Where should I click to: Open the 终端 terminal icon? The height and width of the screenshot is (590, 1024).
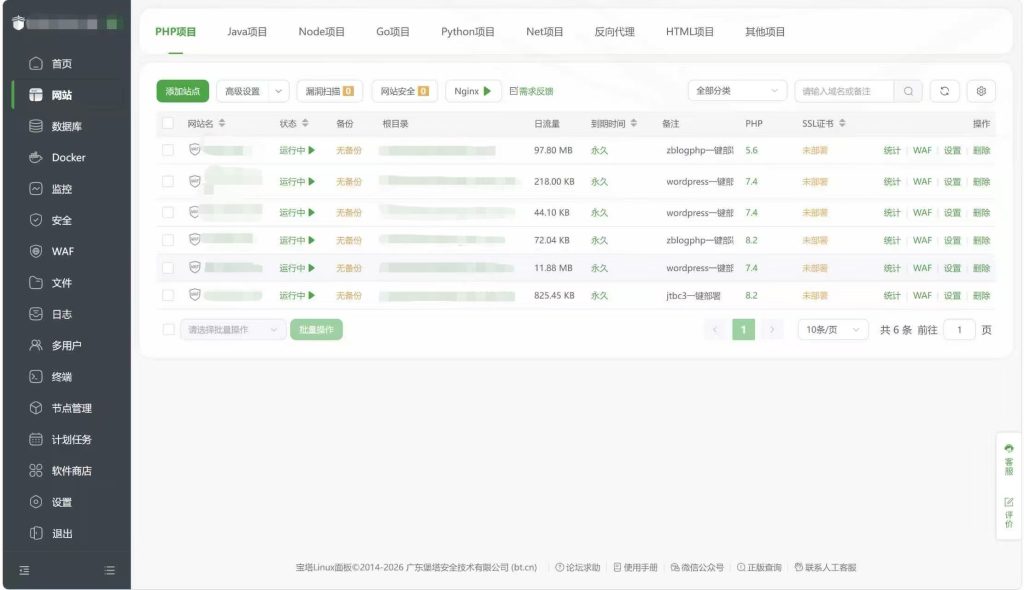click(36, 377)
